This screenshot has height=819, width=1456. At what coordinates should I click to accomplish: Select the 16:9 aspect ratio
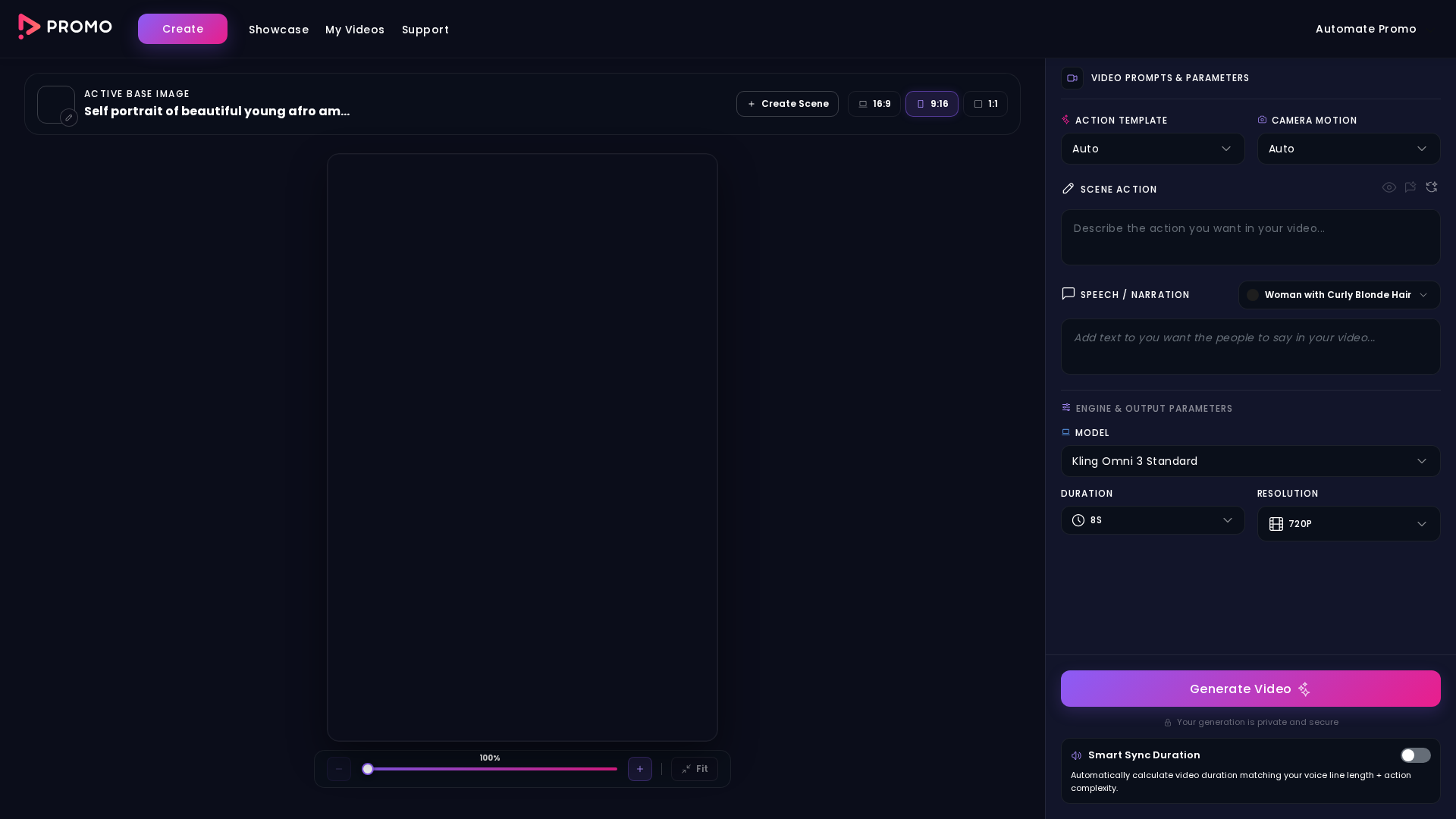874,104
